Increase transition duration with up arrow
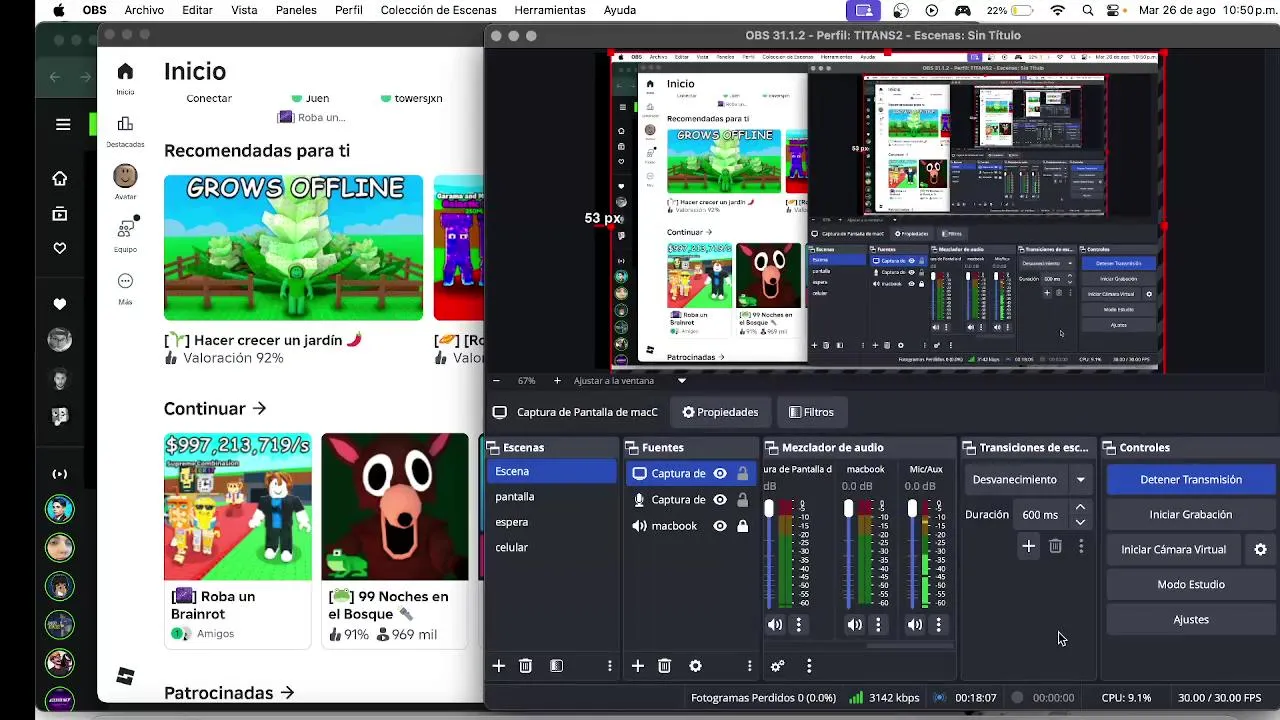The width and height of the screenshot is (1280, 720). (x=1080, y=508)
